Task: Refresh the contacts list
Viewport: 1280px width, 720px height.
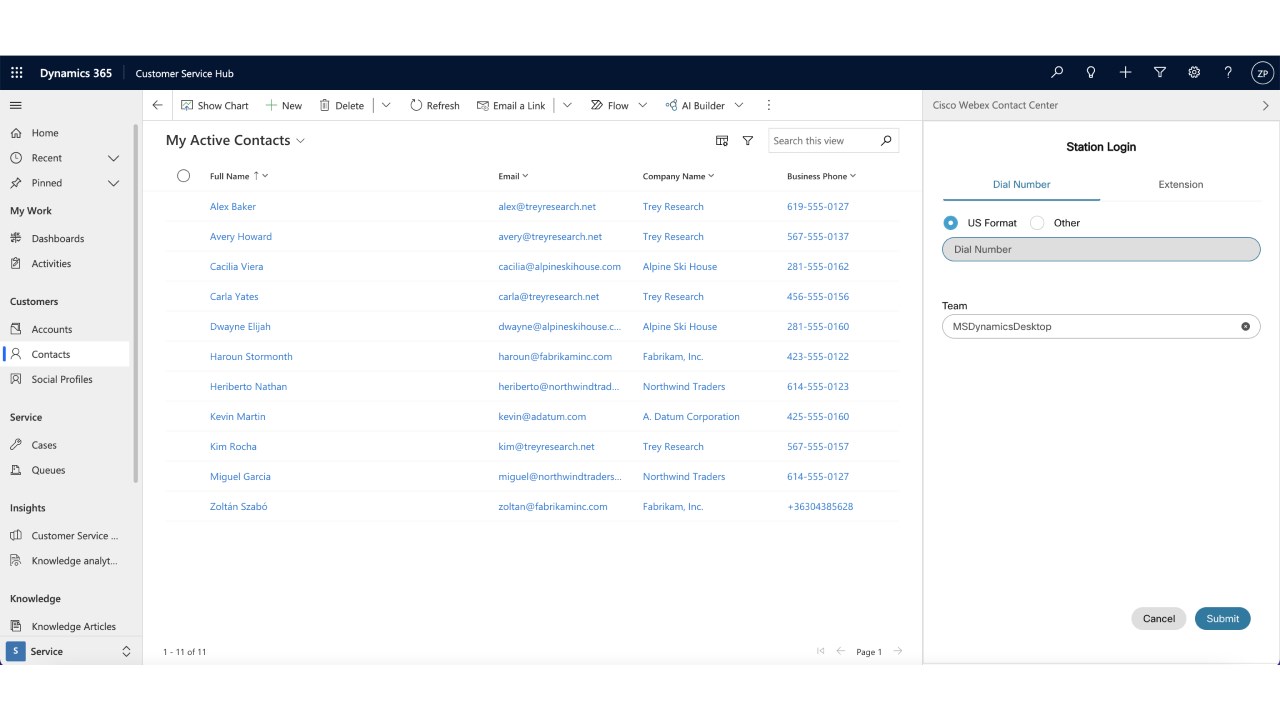Action: 434,105
